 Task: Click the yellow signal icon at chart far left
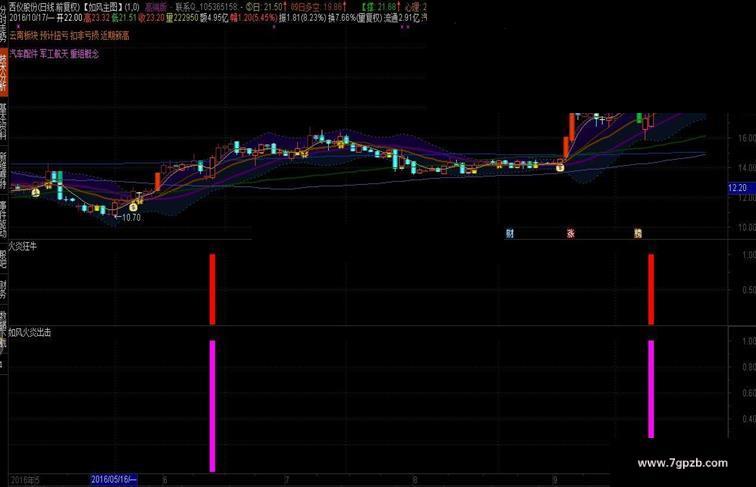tap(36, 192)
